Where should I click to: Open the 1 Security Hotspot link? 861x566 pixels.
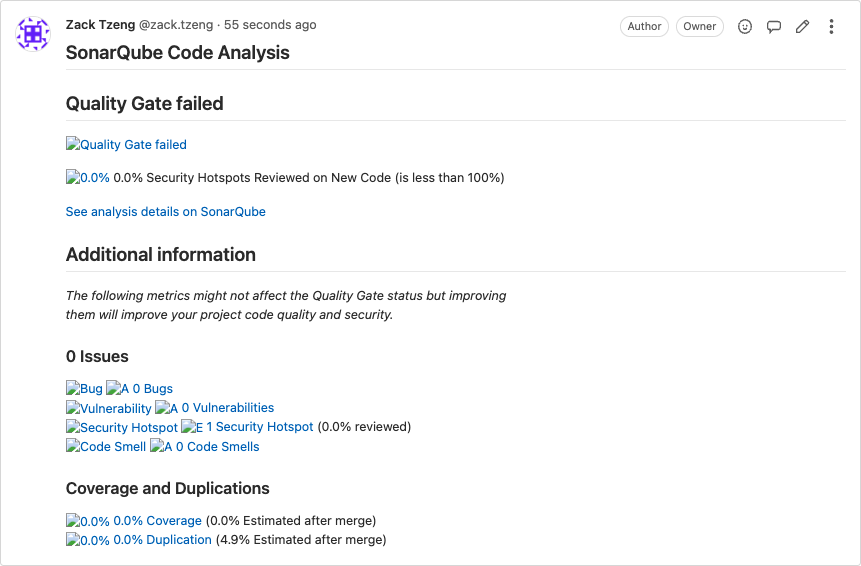(x=260, y=427)
